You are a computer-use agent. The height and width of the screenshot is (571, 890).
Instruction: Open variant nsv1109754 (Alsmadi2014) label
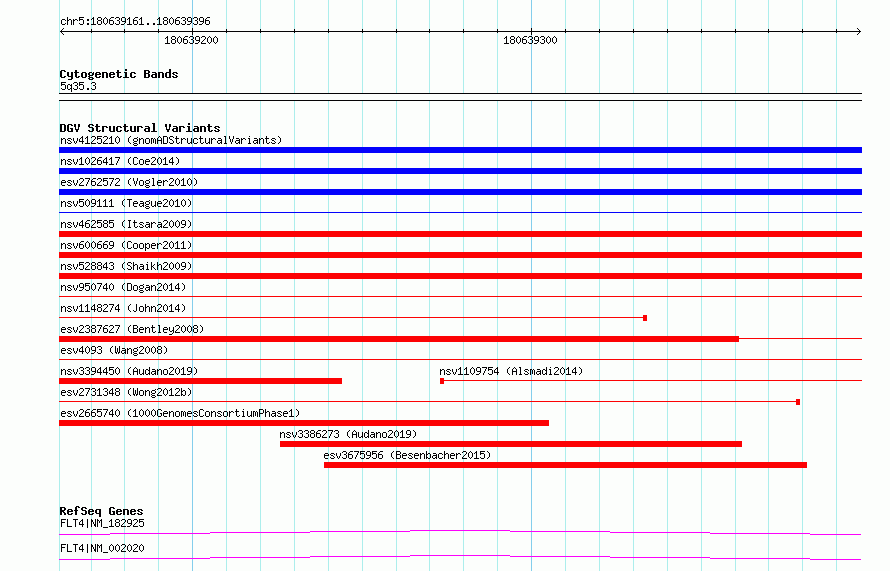tap(511, 371)
